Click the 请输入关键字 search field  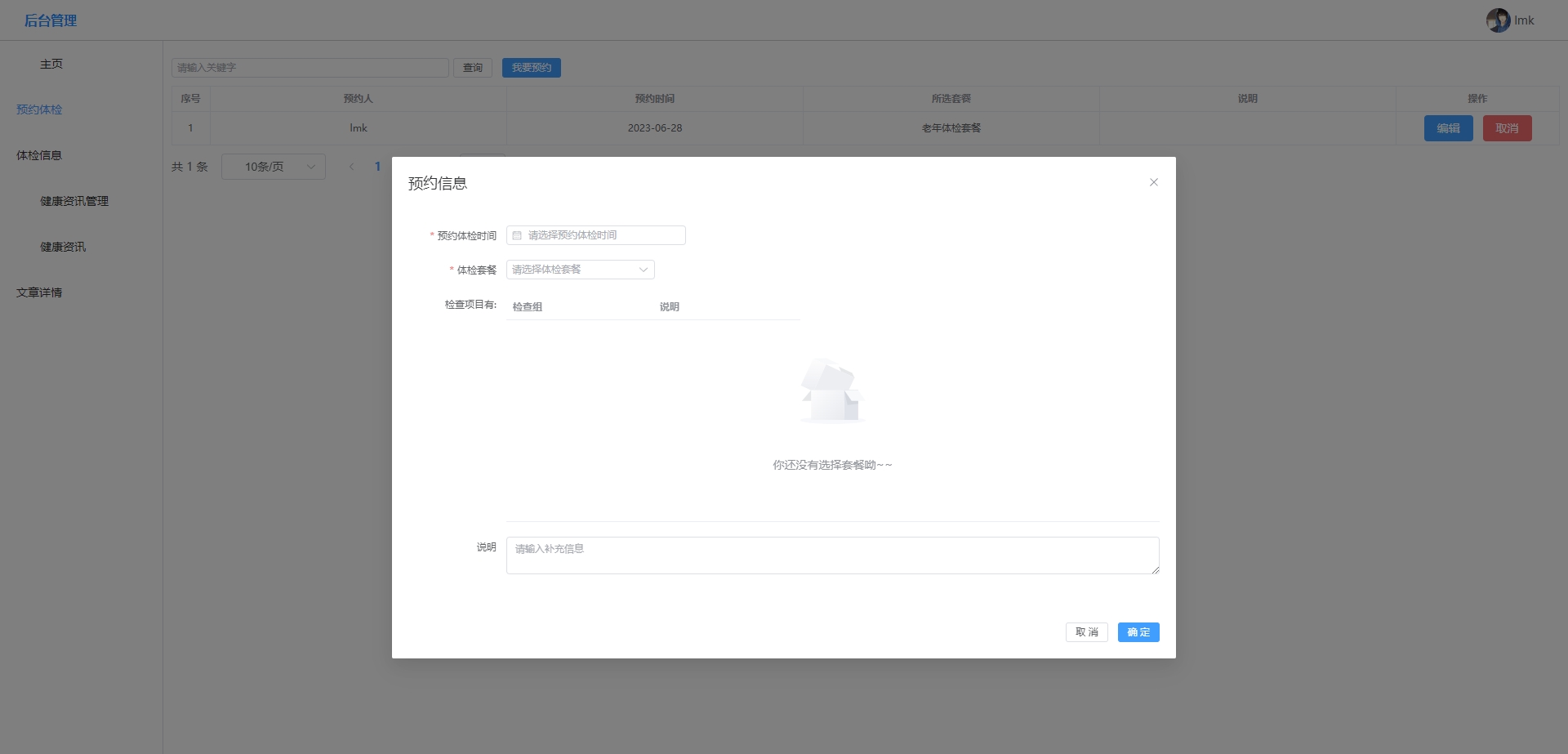[x=310, y=68]
